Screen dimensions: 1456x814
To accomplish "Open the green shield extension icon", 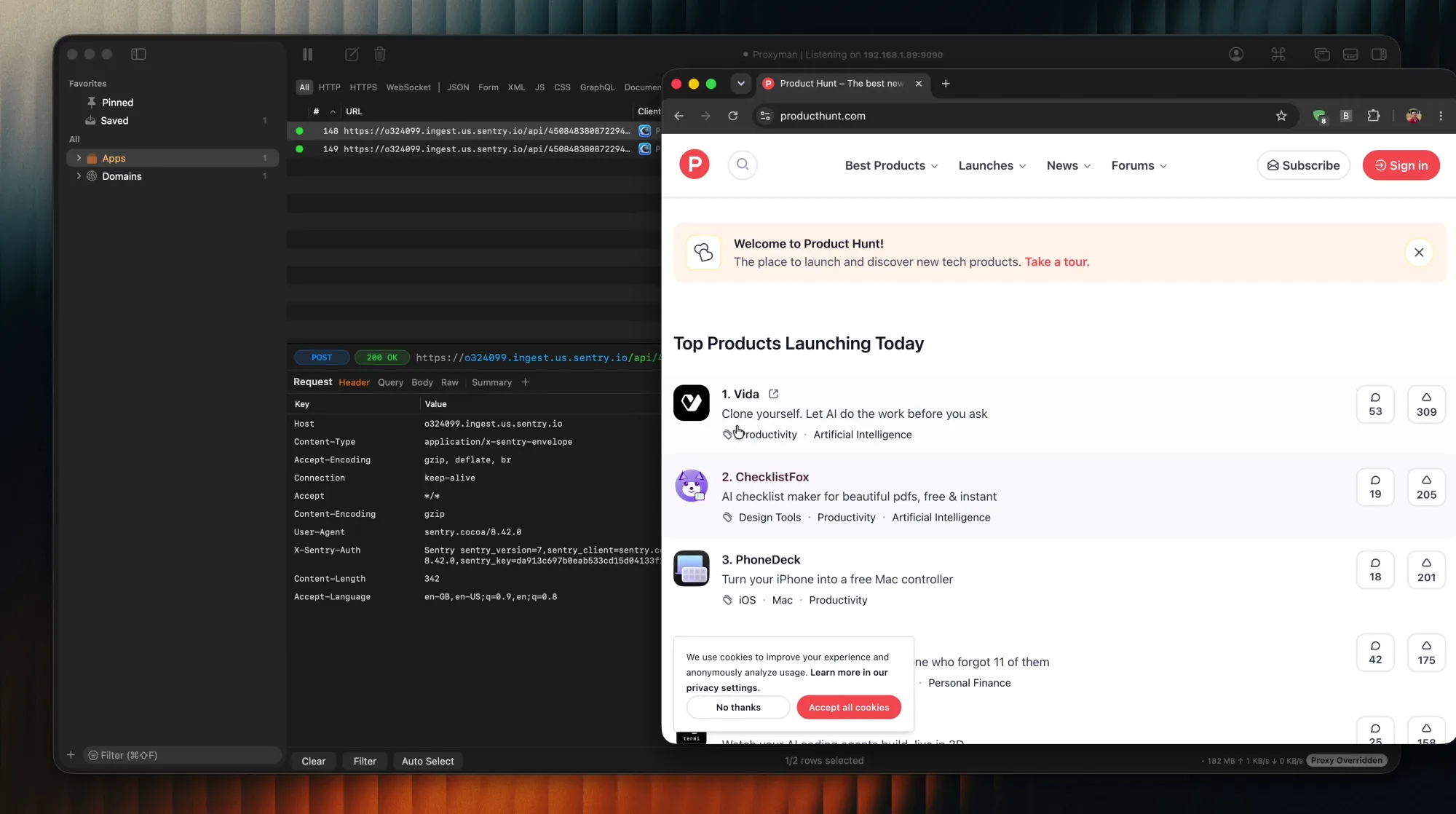I will [x=1319, y=116].
